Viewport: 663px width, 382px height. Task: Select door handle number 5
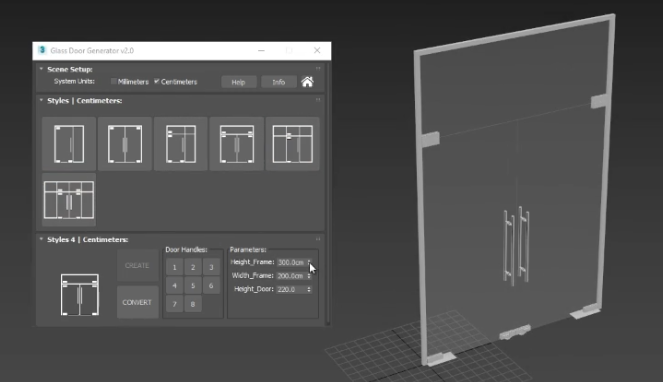click(193, 286)
